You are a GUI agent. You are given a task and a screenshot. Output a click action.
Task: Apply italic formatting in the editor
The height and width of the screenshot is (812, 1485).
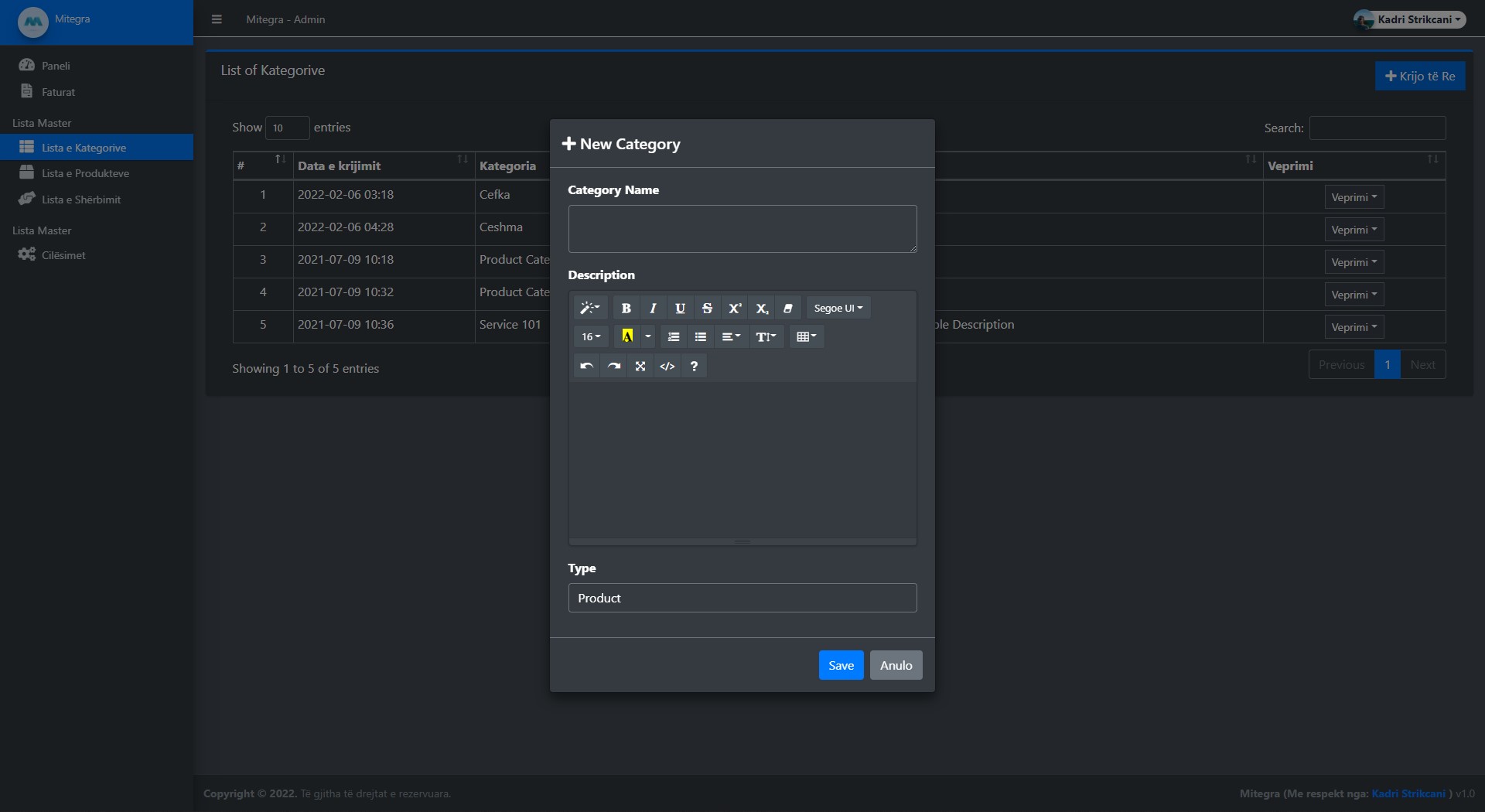click(x=653, y=308)
